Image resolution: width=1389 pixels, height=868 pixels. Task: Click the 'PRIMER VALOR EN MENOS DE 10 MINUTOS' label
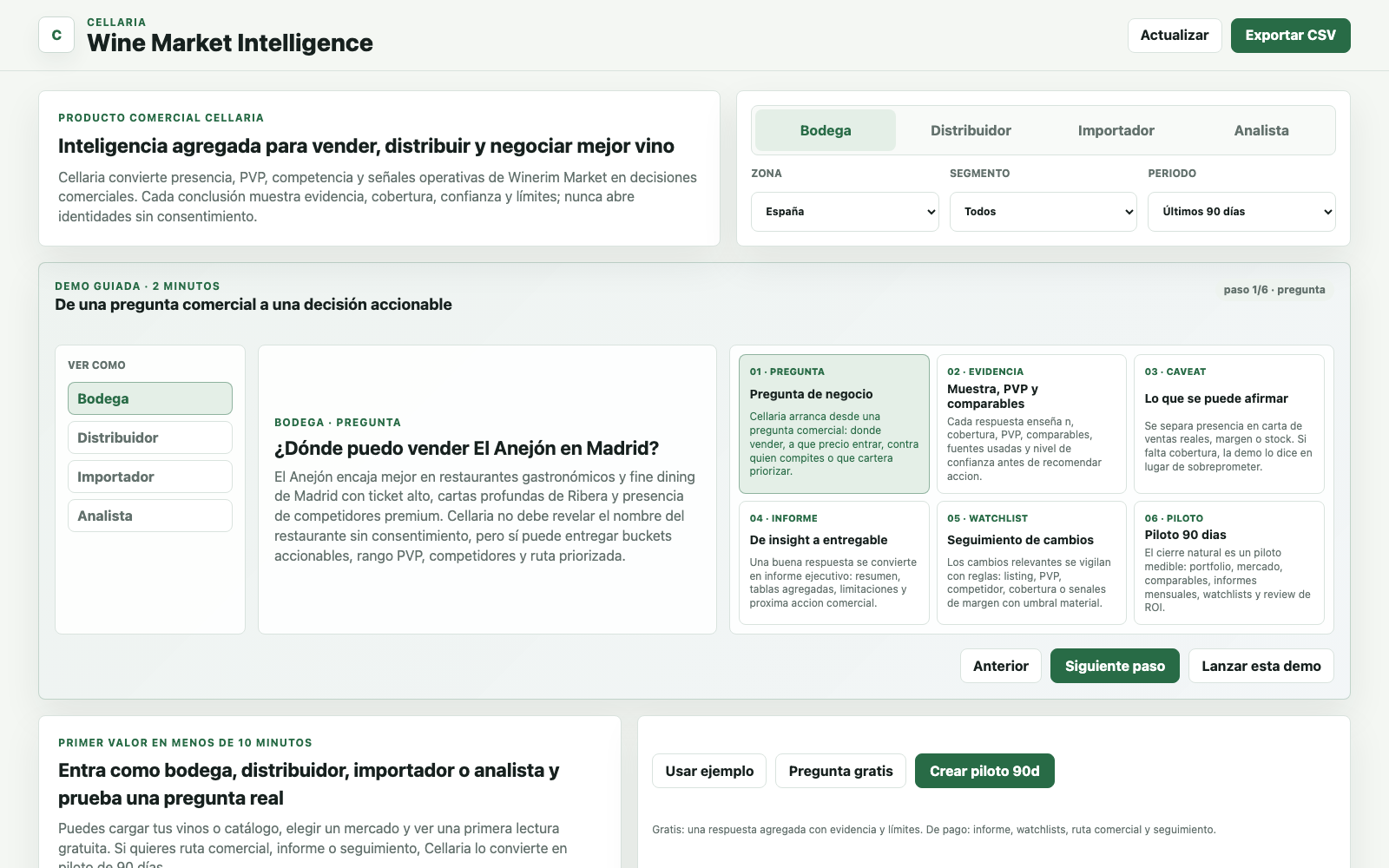click(185, 743)
